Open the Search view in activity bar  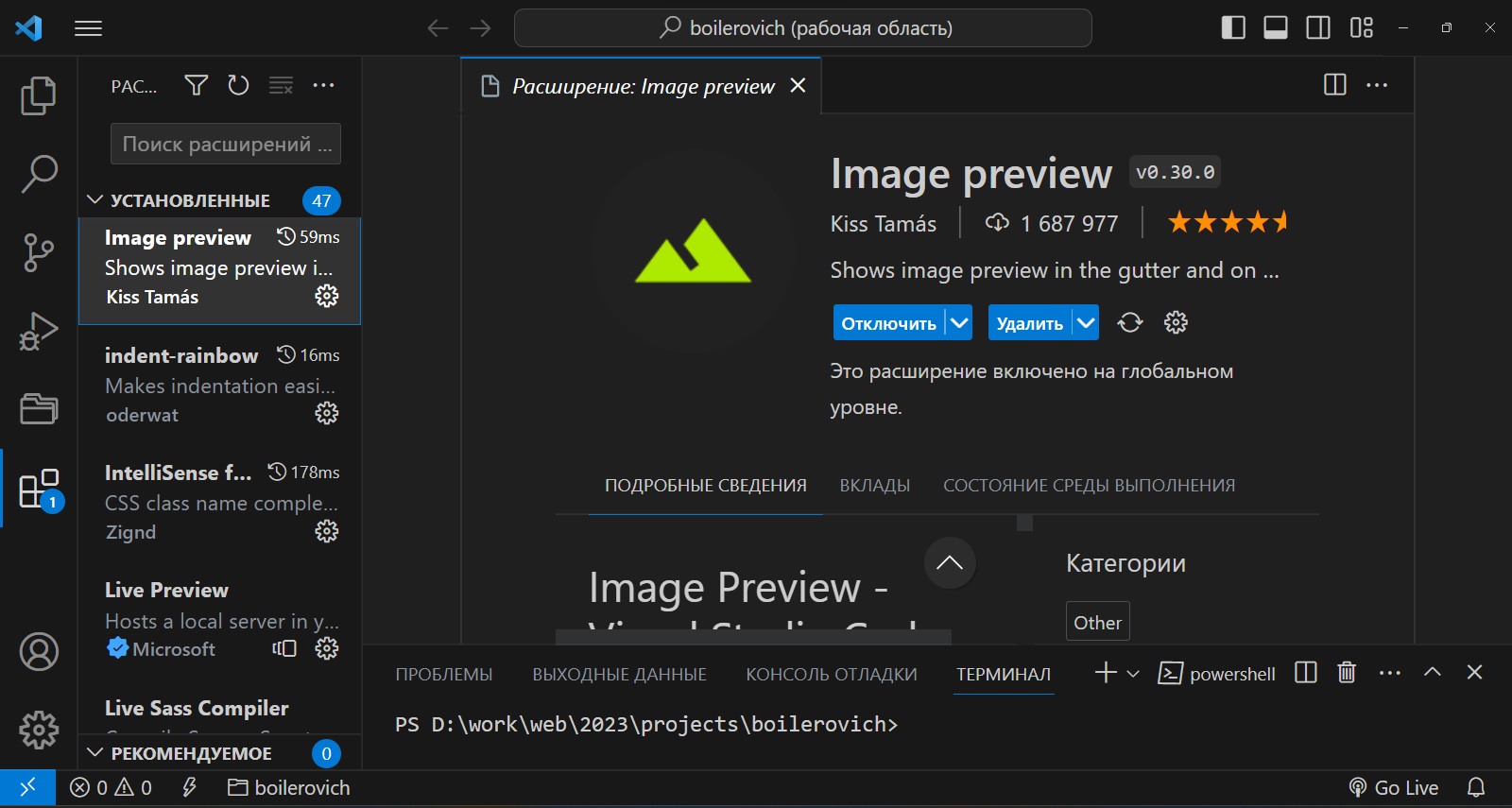[39, 174]
